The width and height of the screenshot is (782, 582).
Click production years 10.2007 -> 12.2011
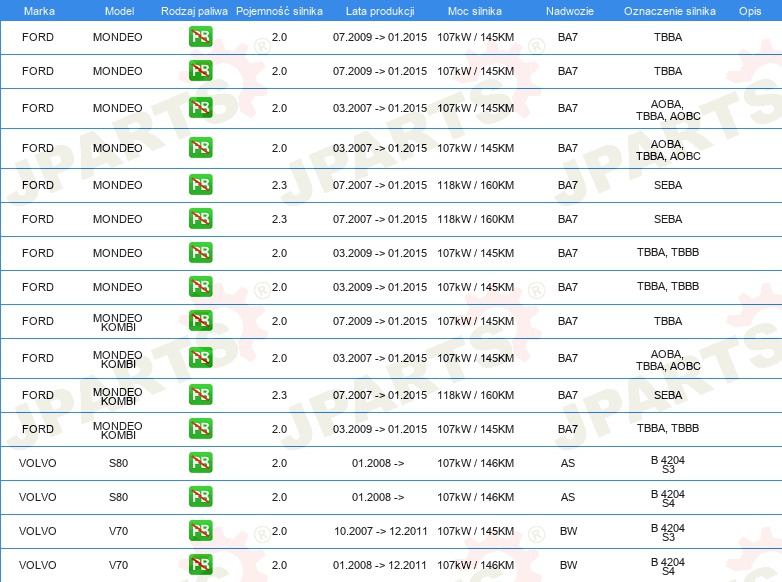(381, 531)
